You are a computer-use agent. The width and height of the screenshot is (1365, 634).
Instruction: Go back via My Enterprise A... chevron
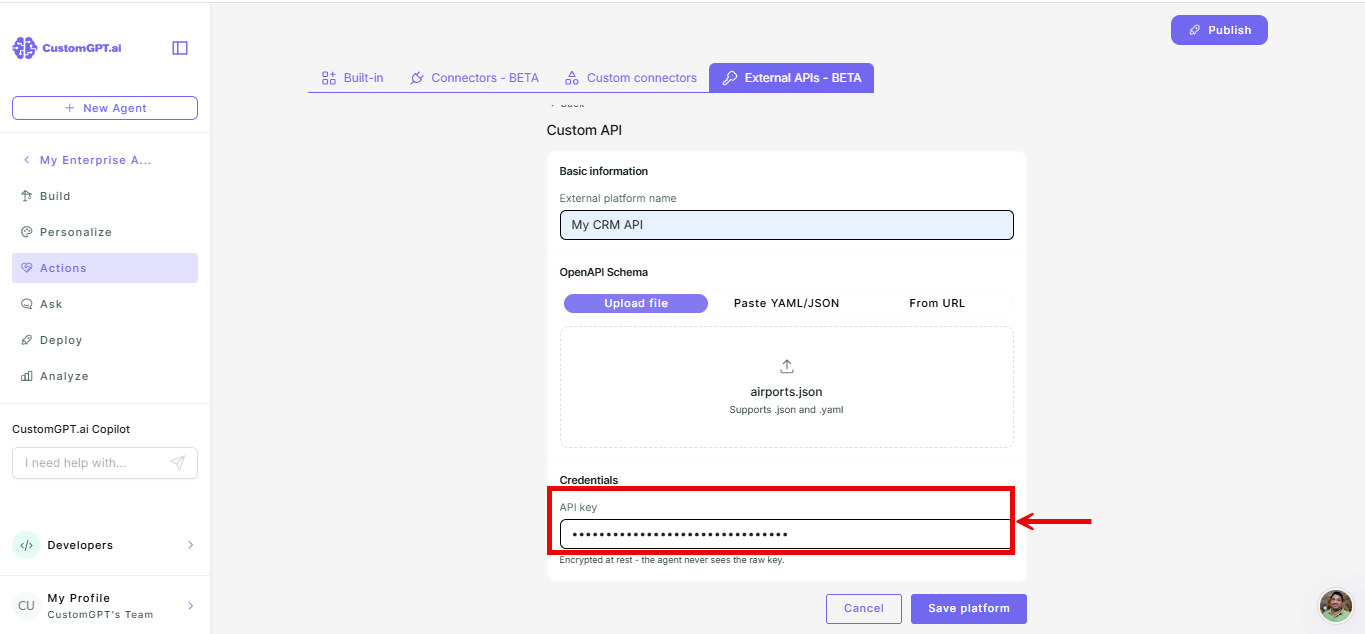(x=26, y=160)
